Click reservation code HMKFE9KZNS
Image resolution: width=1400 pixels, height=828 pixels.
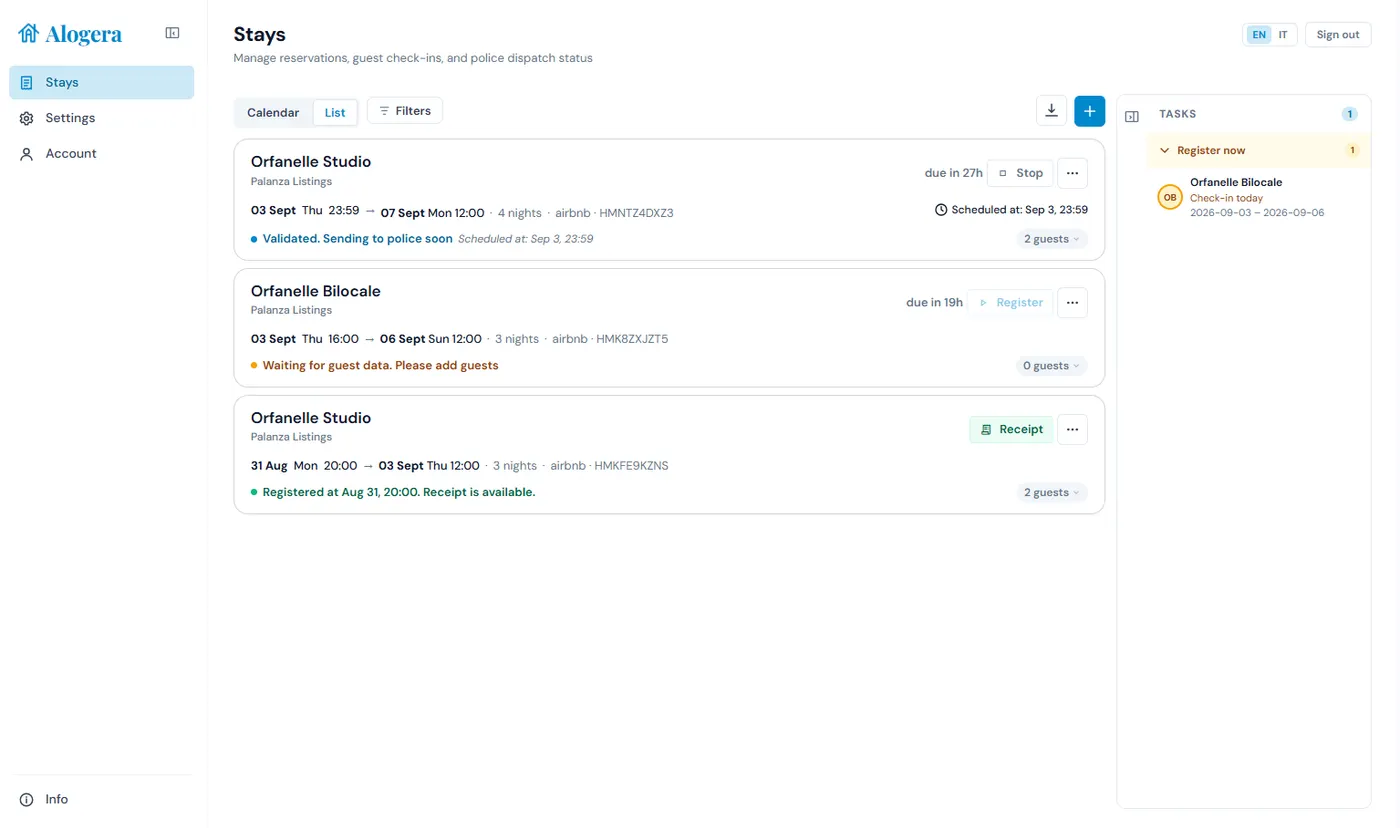point(632,466)
